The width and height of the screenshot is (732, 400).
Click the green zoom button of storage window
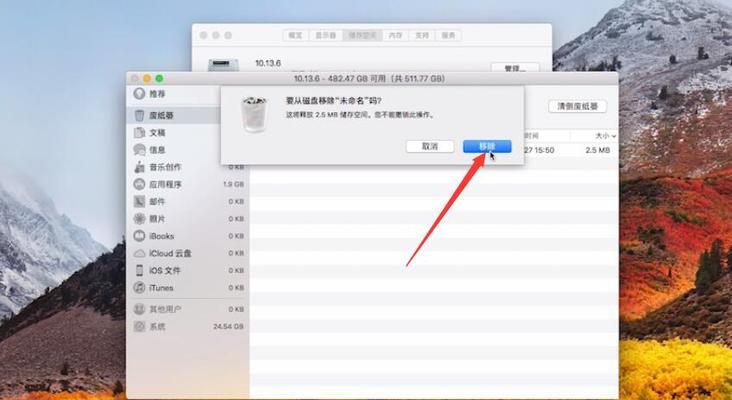coord(159,79)
